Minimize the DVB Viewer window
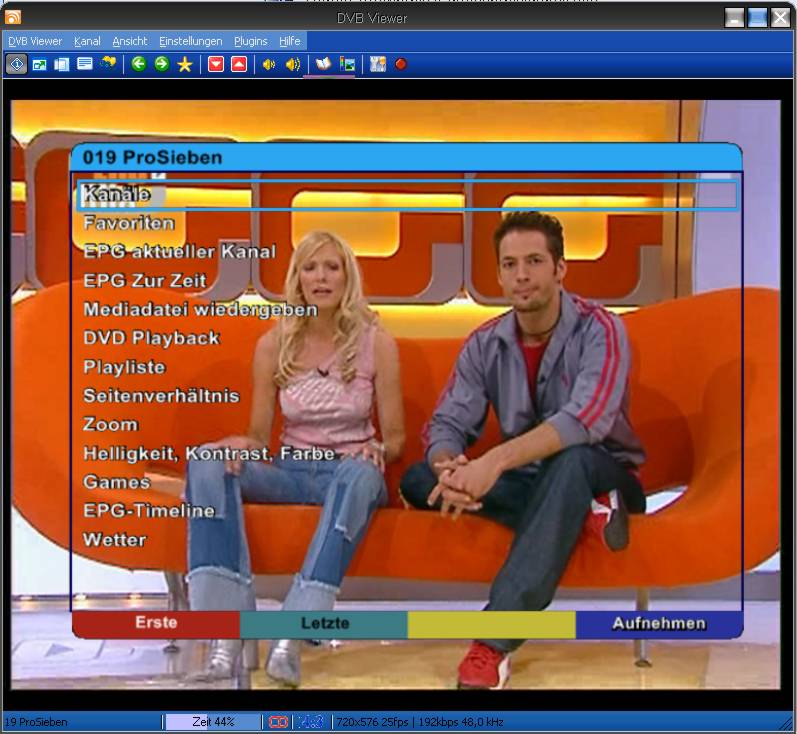The width and height of the screenshot is (797, 734). tap(734, 18)
